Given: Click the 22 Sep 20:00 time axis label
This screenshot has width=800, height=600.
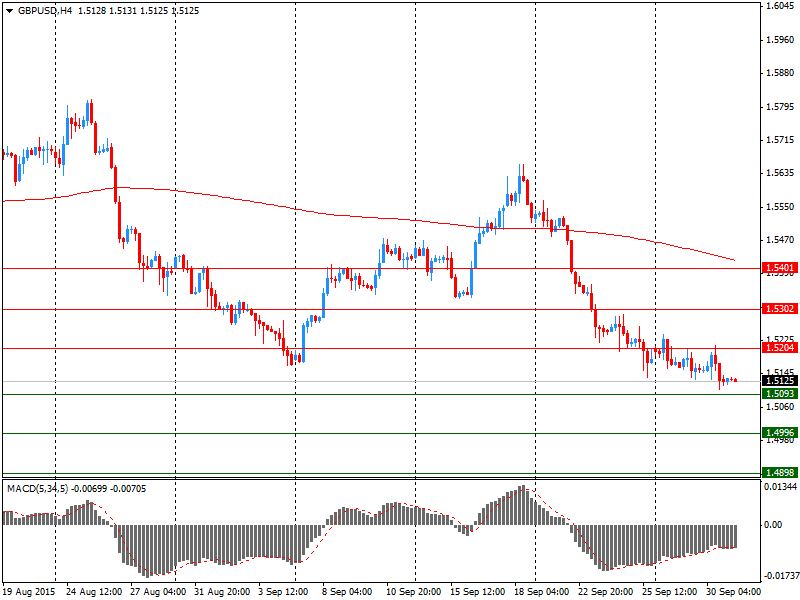Looking at the screenshot, I should coord(606,592).
